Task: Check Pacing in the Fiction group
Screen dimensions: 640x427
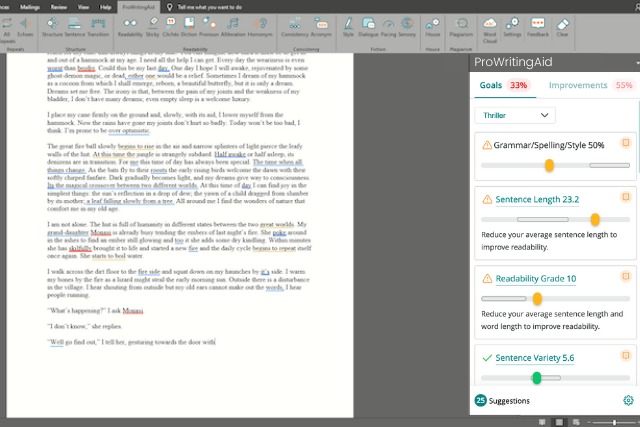Action: point(389,28)
